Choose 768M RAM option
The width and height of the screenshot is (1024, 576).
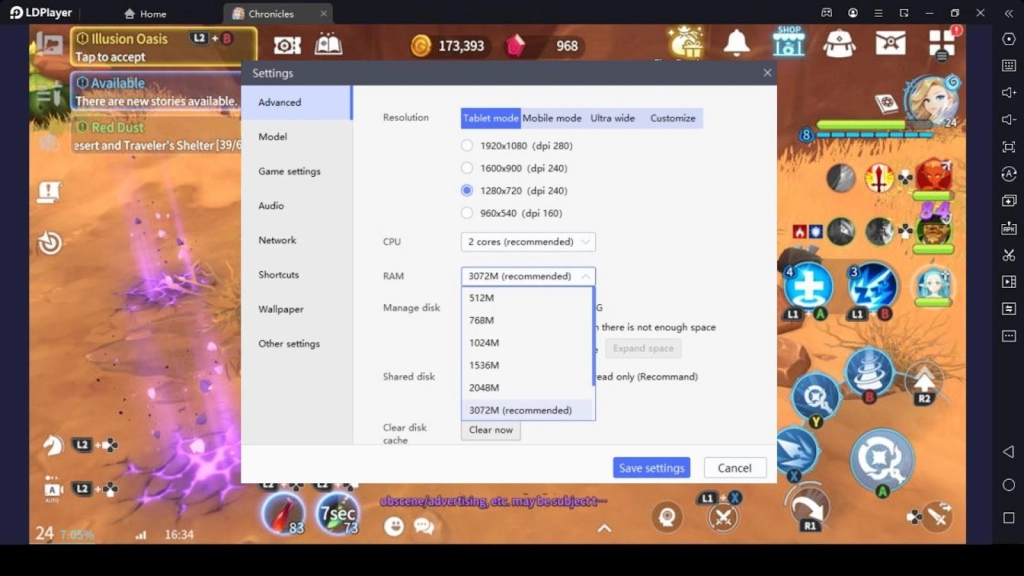click(527, 320)
